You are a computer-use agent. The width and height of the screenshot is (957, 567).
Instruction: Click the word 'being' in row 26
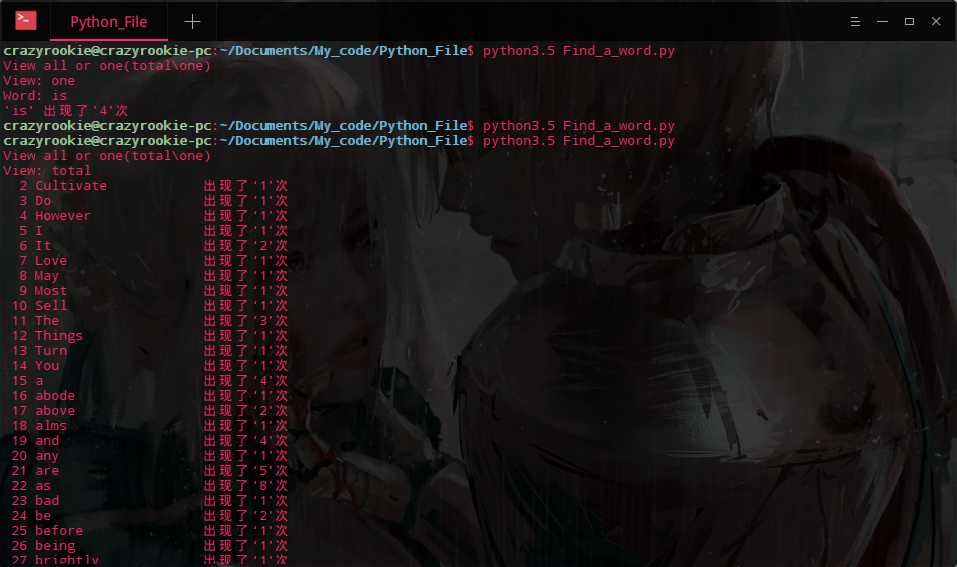55,546
